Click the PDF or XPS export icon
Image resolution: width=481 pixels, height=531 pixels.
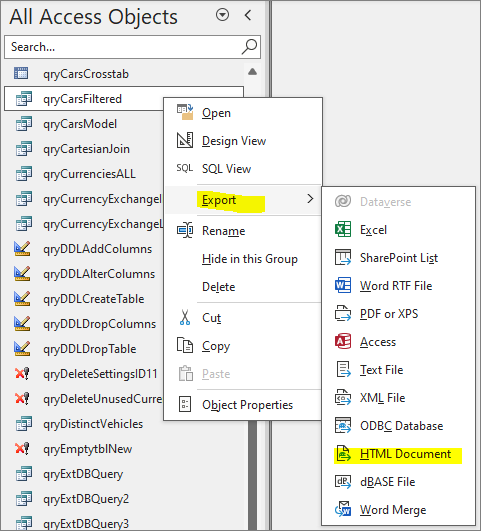(x=343, y=313)
